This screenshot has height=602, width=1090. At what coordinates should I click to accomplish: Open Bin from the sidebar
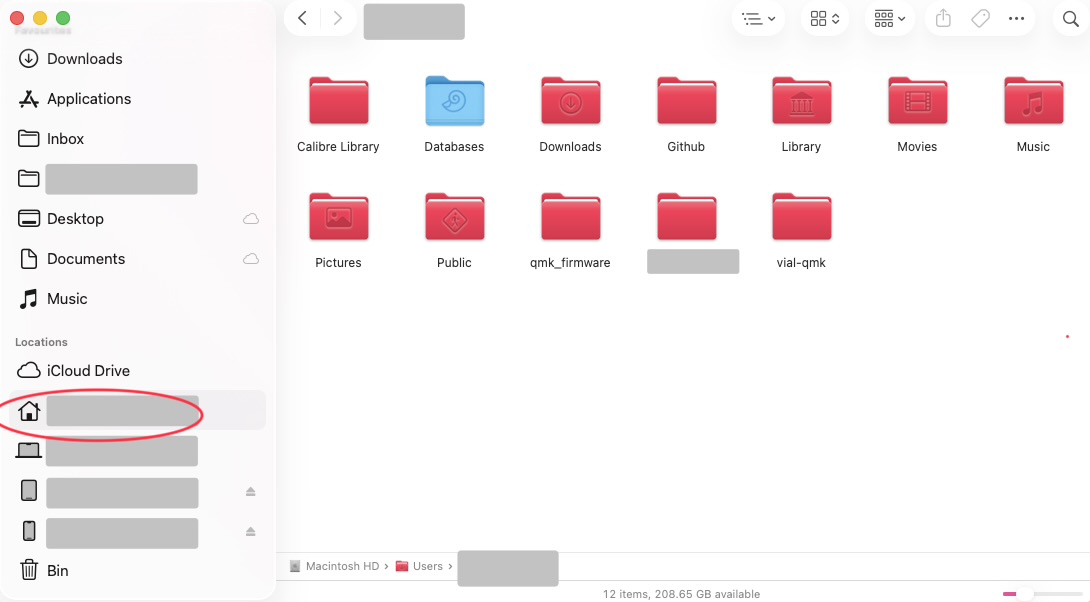point(58,571)
